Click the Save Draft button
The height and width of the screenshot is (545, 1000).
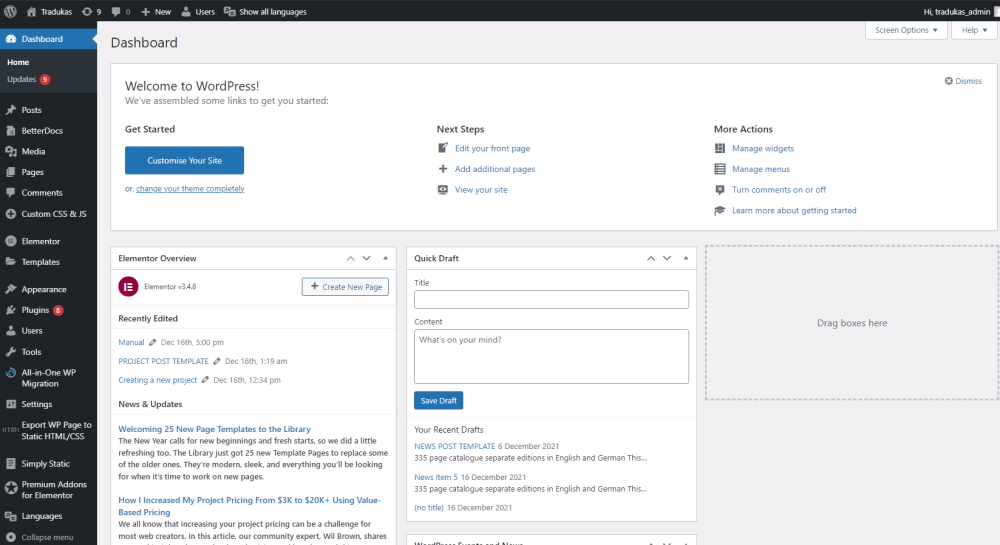click(x=439, y=401)
